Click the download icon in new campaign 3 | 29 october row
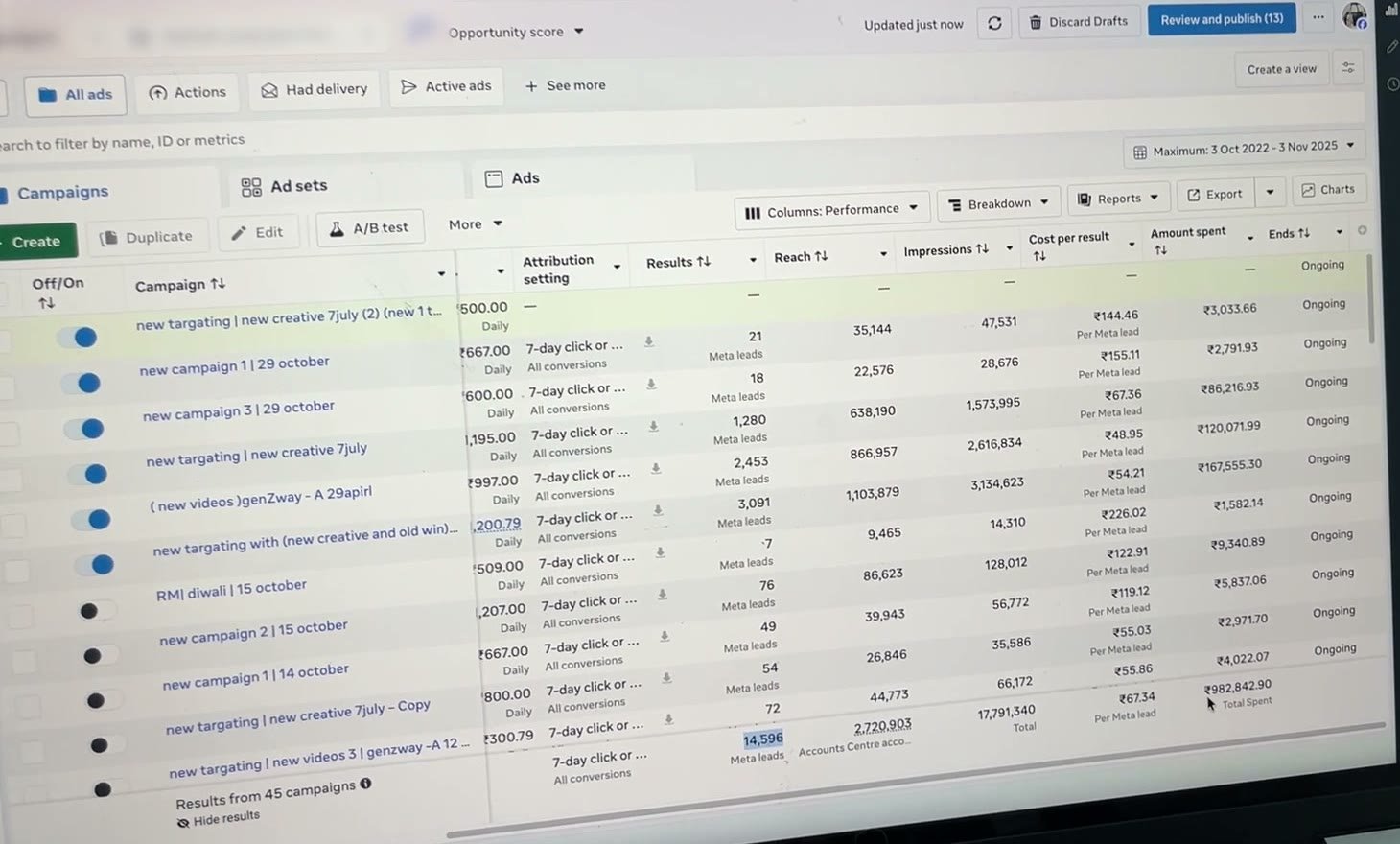This screenshot has width=1400, height=844. pyautogui.click(x=651, y=384)
